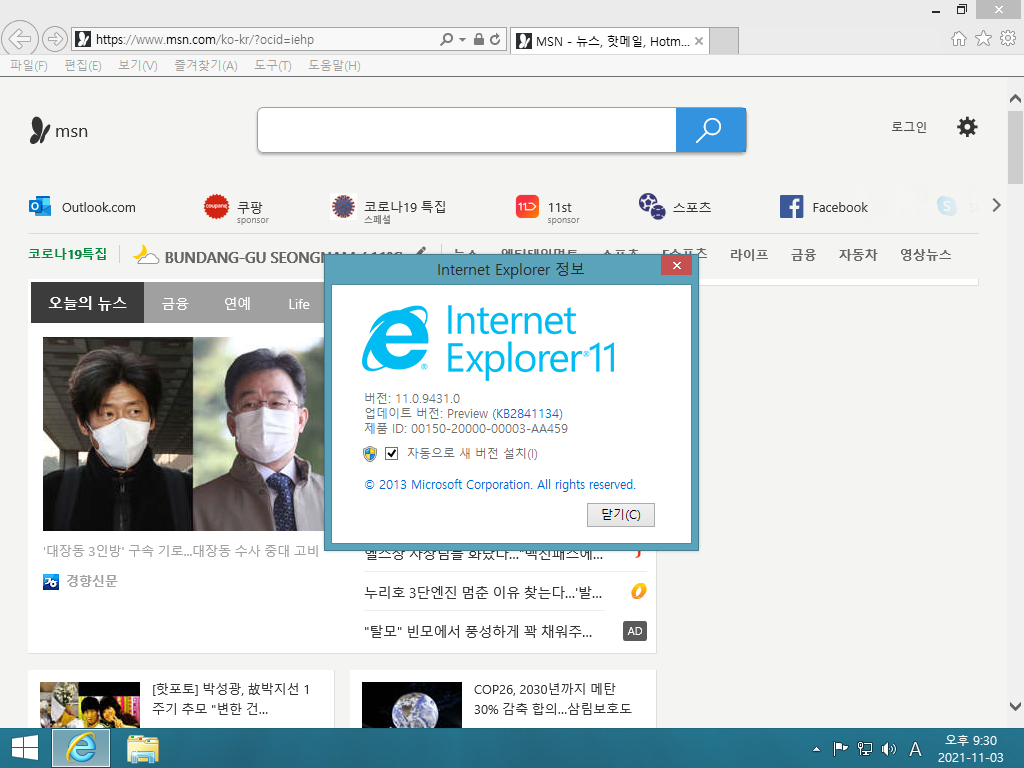The height and width of the screenshot is (768, 1024).
Task: Open the address bar dropdown arrow
Action: click(x=462, y=39)
